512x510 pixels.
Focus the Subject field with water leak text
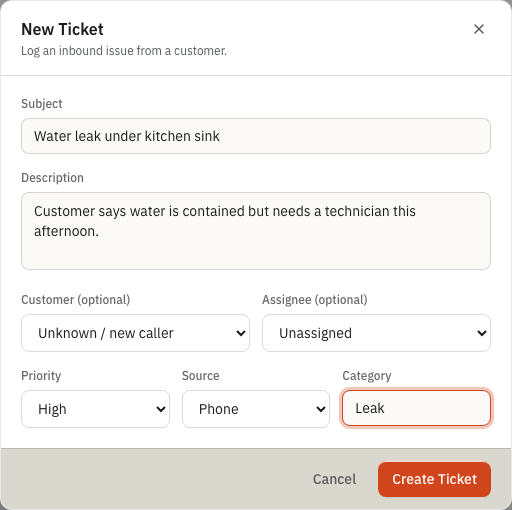click(256, 136)
